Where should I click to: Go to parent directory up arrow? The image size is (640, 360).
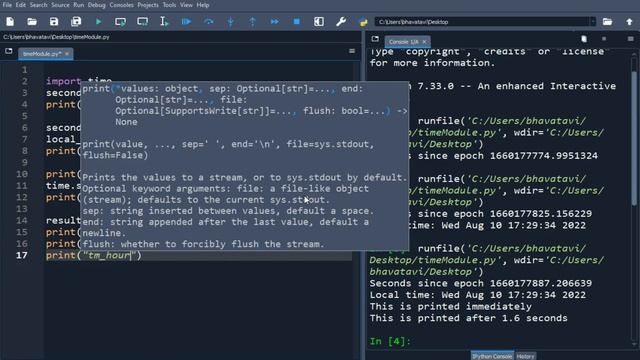click(629, 22)
